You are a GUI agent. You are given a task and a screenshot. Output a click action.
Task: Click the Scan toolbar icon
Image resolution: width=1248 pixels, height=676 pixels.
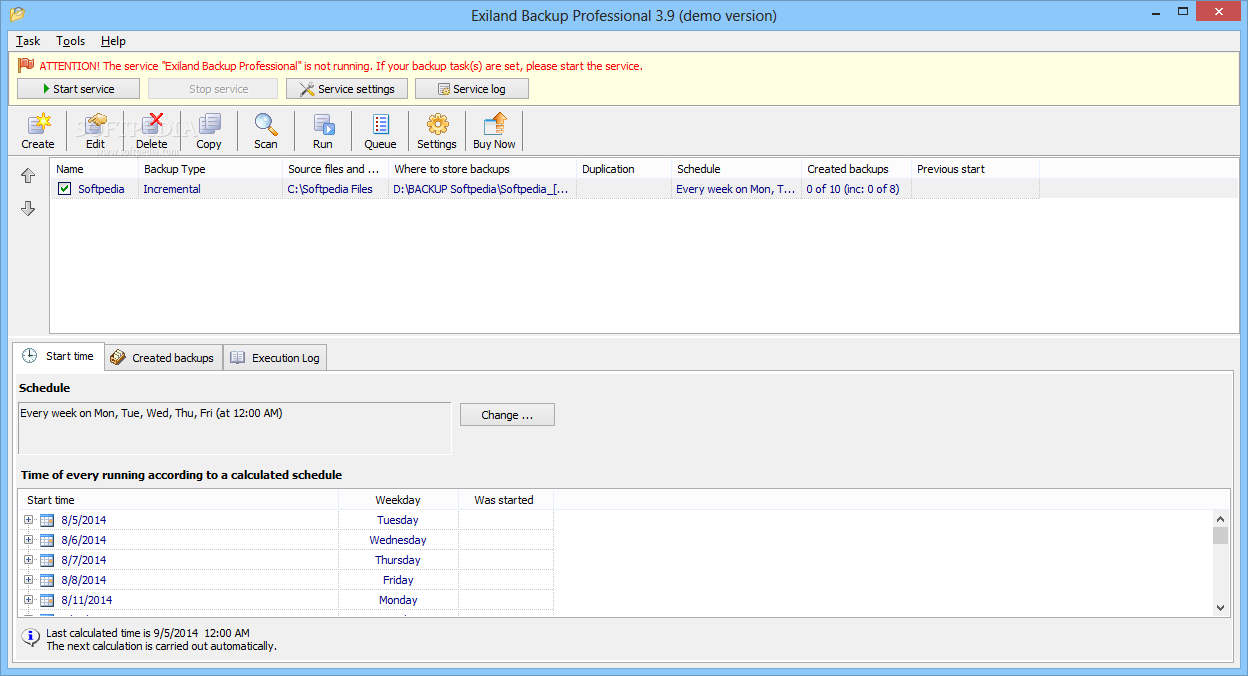click(x=266, y=125)
